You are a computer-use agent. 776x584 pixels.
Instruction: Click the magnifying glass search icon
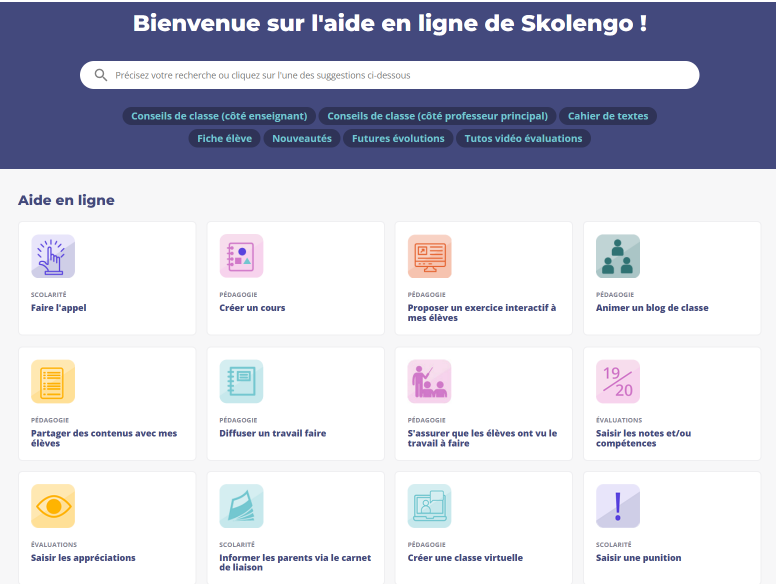(x=101, y=75)
